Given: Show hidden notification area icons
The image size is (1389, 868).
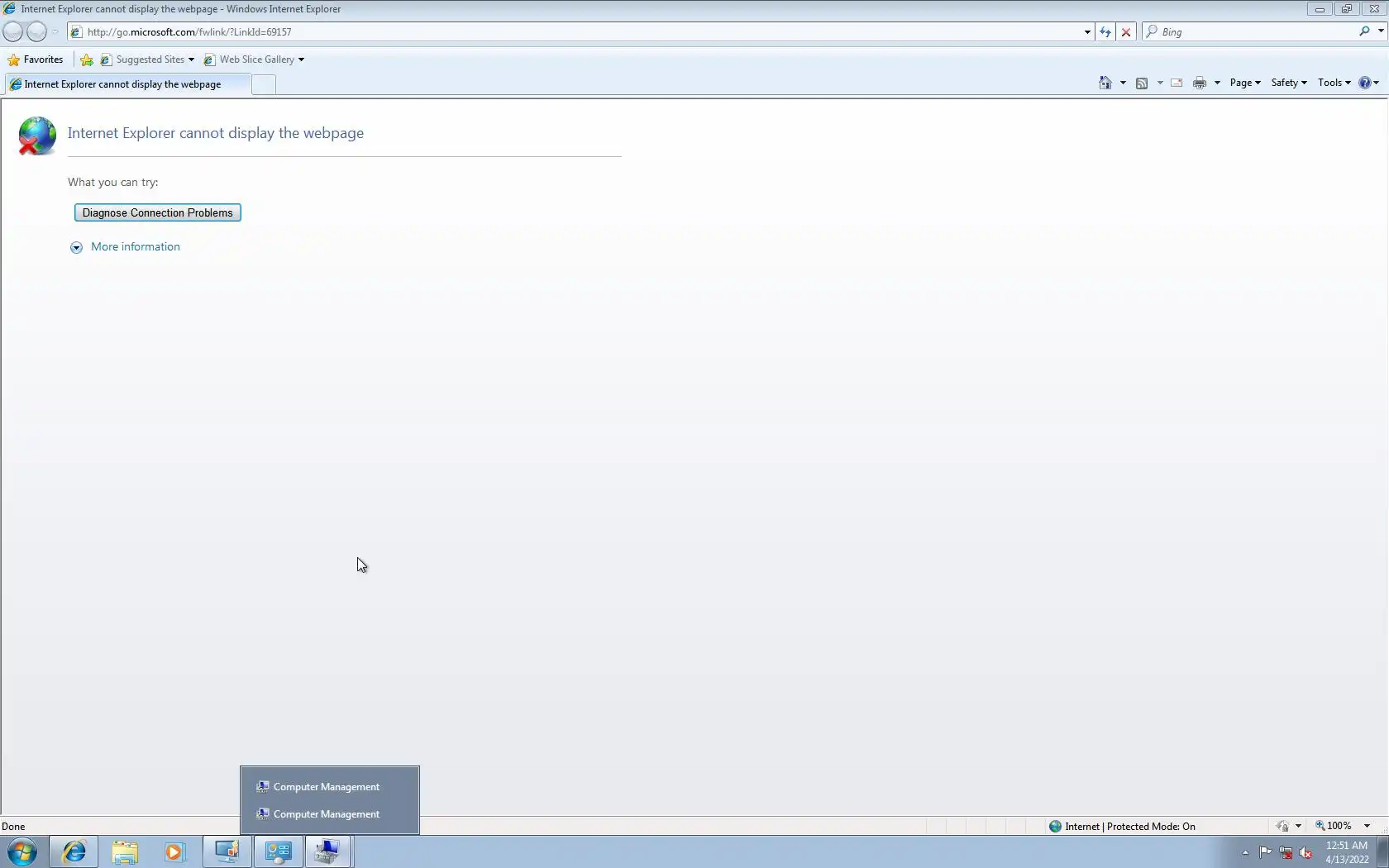Looking at the screenshot, I should click(x=1245, y=852).
